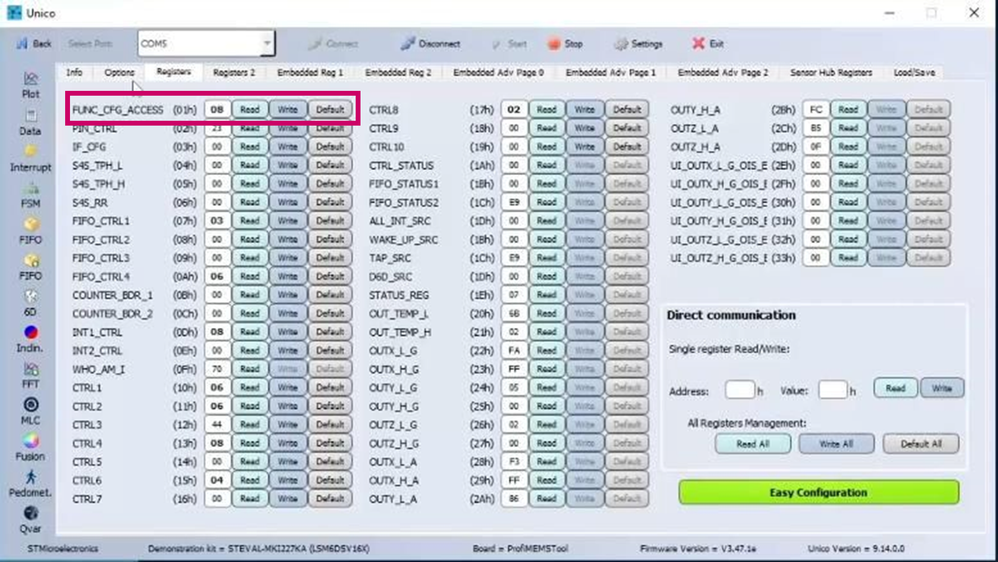The image size is (998, 562).
Task: Switch to the Options tab
Action: [x=119, y=73]
